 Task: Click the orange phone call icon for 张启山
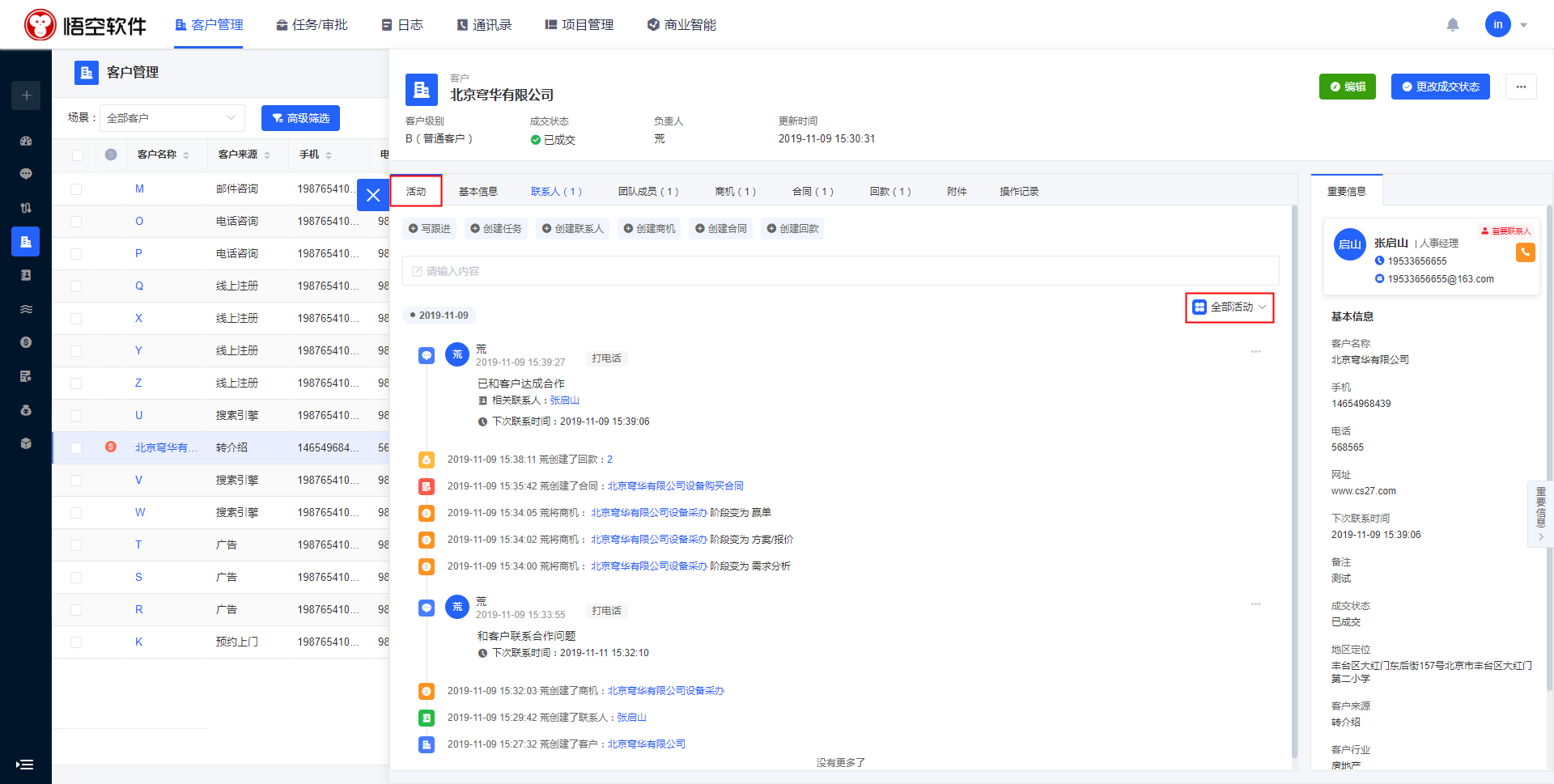1525,252
